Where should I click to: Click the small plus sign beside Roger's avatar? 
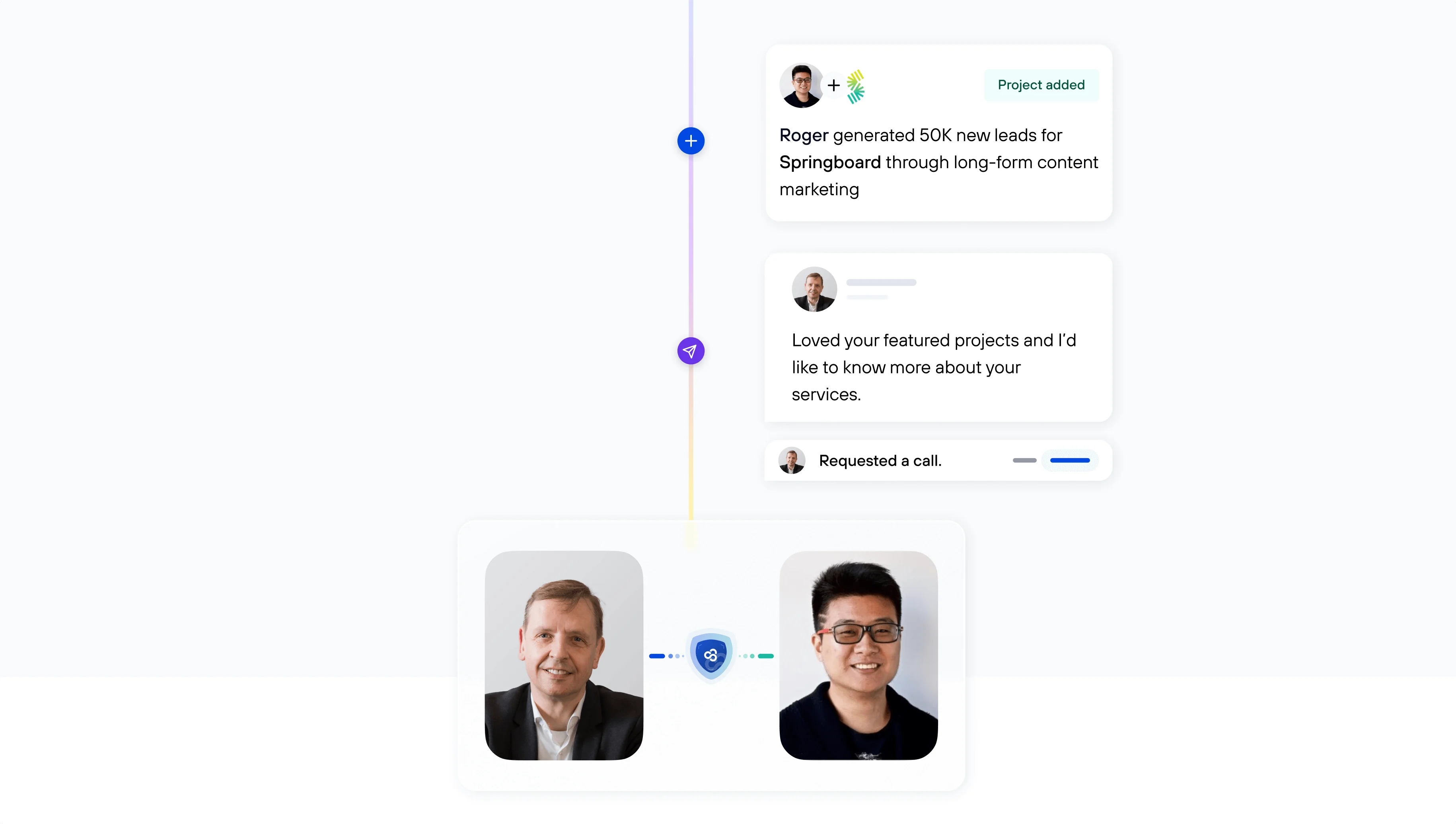pos(833,86)
